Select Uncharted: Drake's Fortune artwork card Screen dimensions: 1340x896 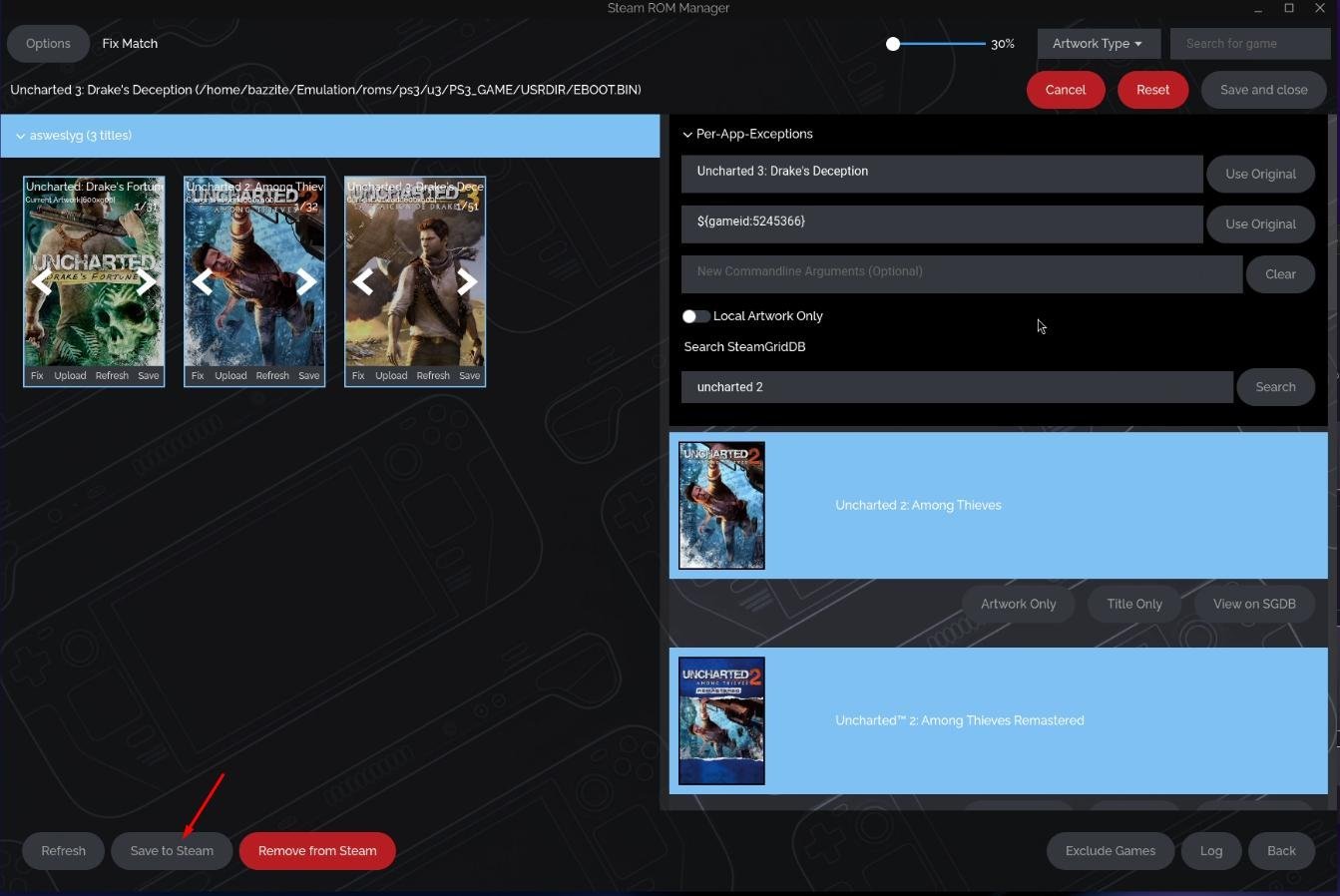coord(94,282)
